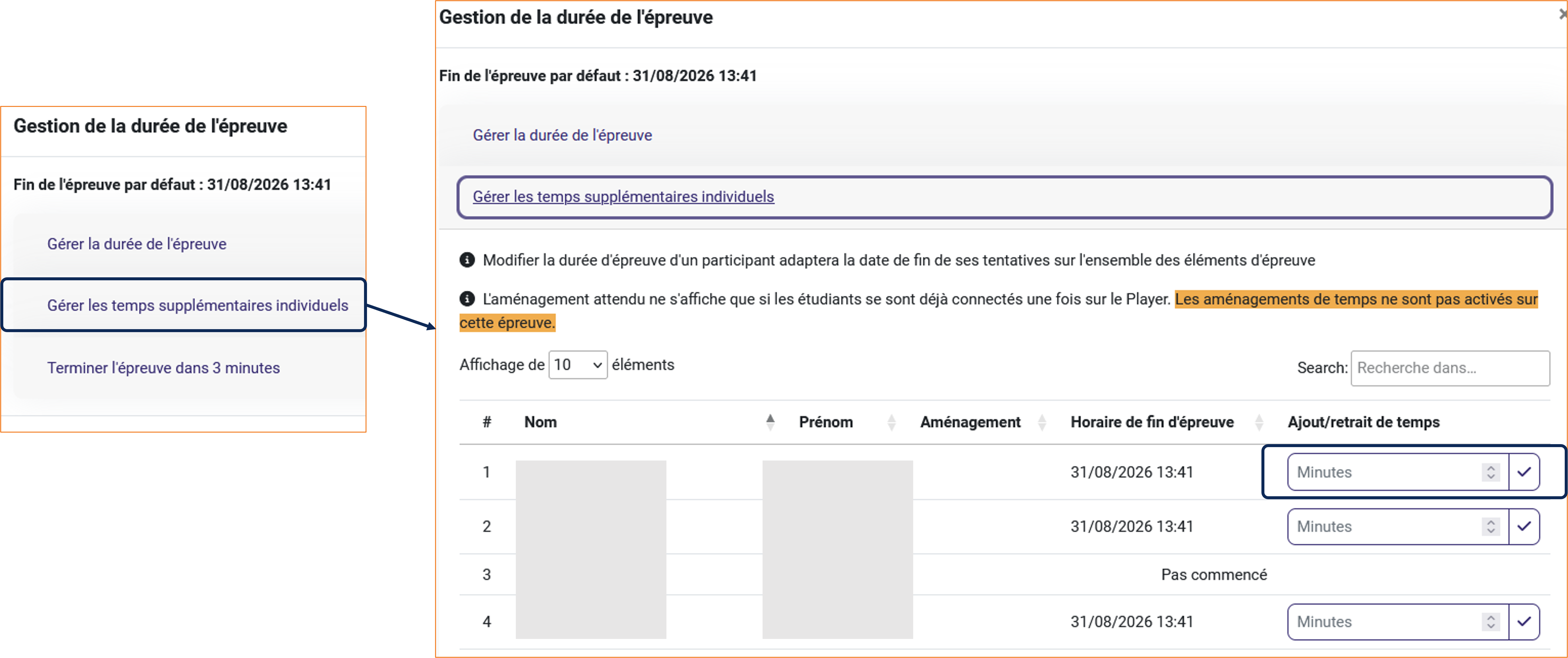Validate minutes entry for participant row 4
The width and height of the screenshot is (1568, 658).
click(1524, 621)
